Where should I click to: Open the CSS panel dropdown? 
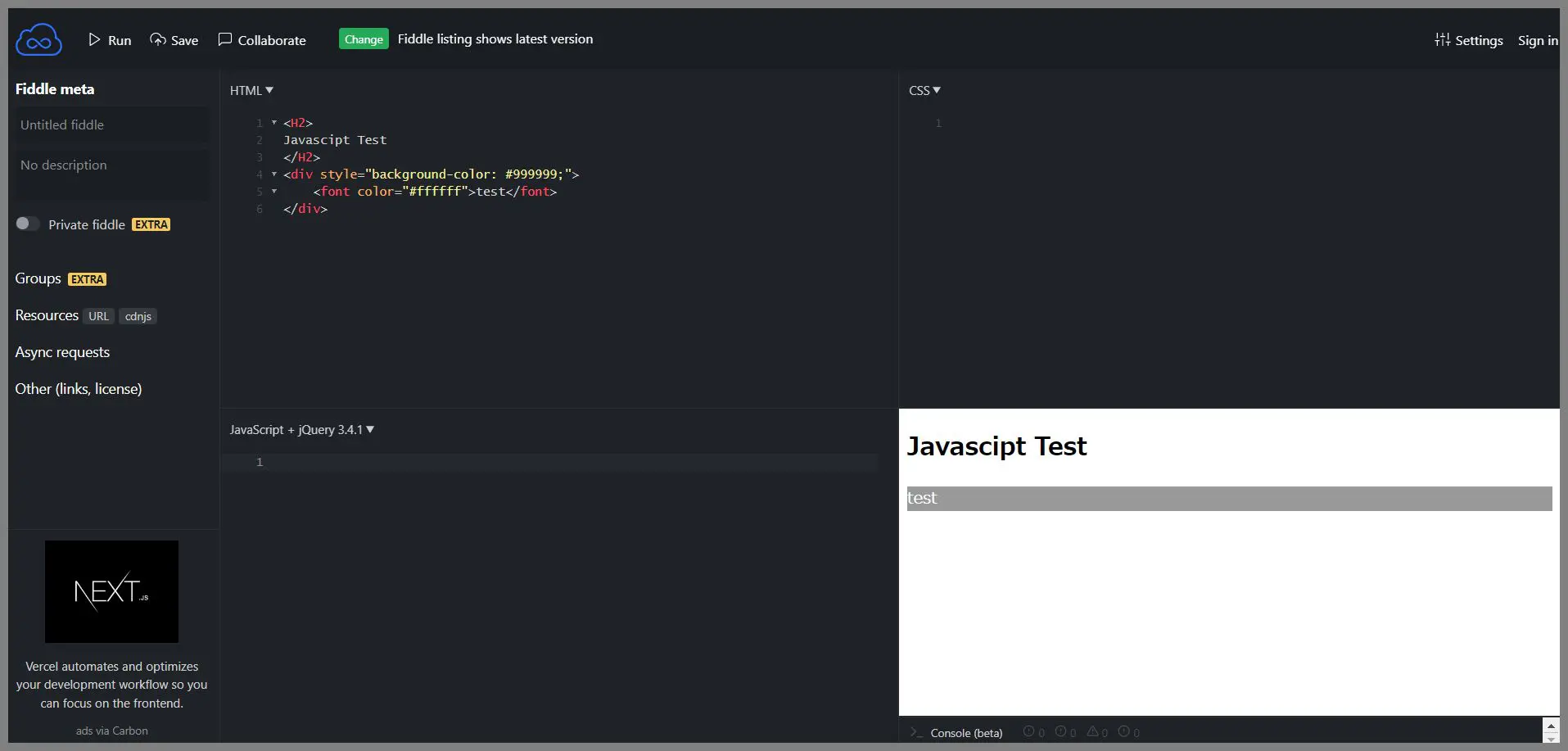(x=924, y=90)
